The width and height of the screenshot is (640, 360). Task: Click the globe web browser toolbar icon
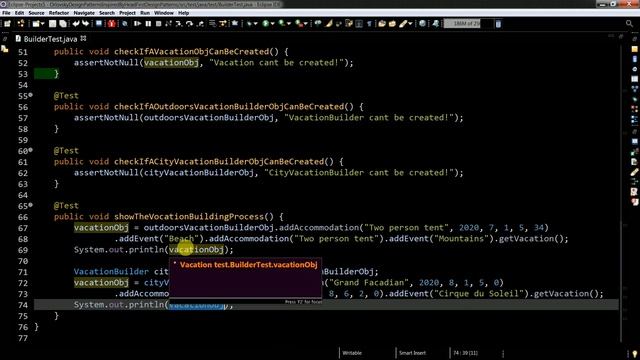pos(422,24)
